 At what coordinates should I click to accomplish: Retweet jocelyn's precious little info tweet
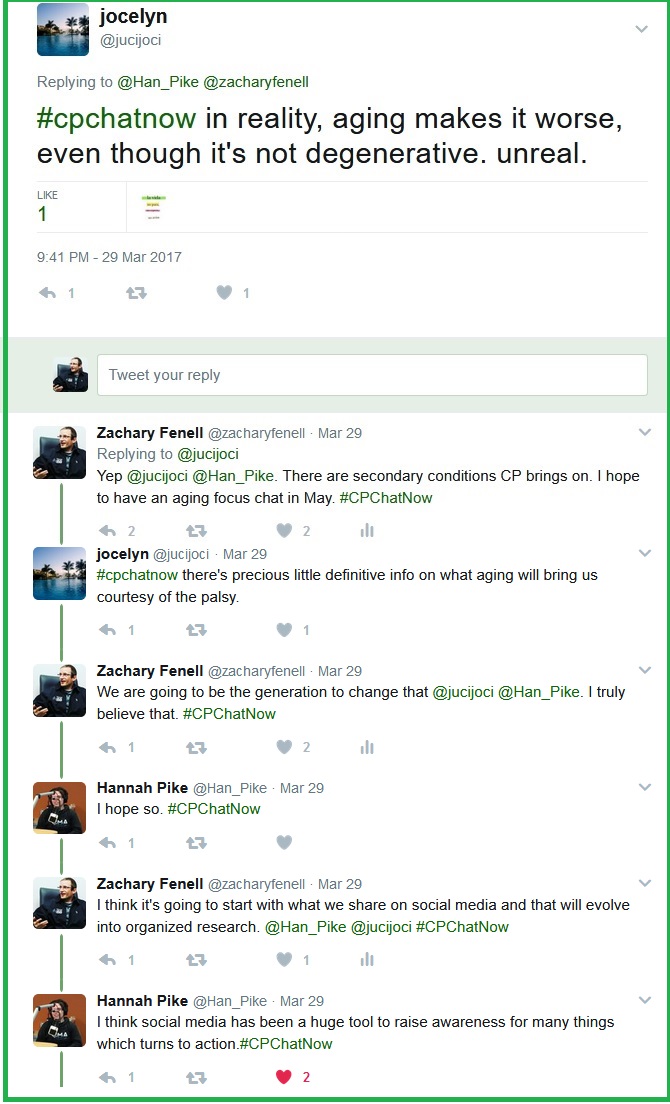point(197,630)
